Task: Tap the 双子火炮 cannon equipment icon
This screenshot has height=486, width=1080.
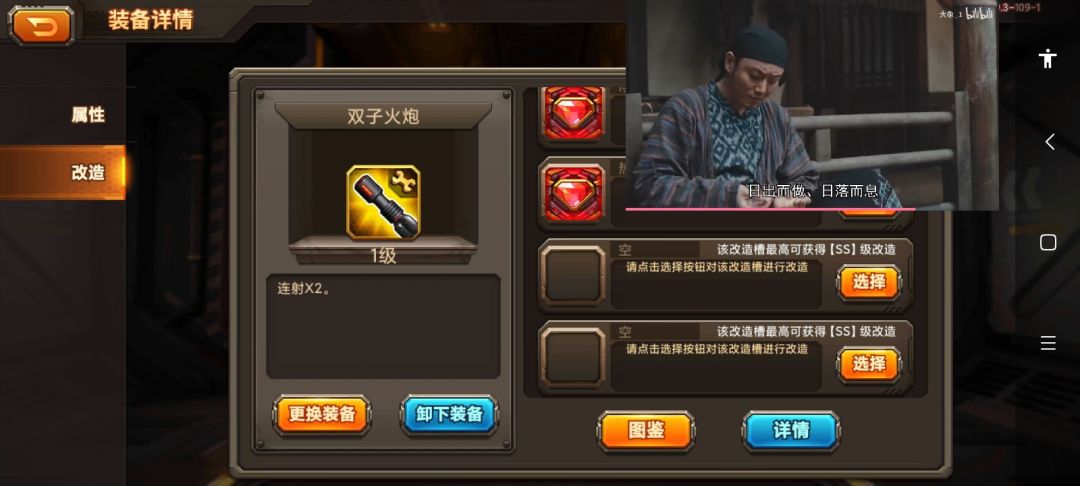Action: pyautogui.click(x=383, y=202)
